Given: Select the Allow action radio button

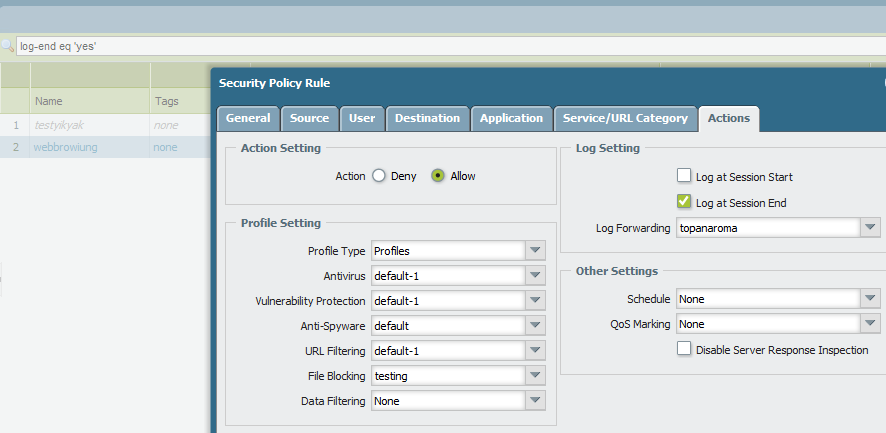Looking at the screenshot, I should click(438, 176).
